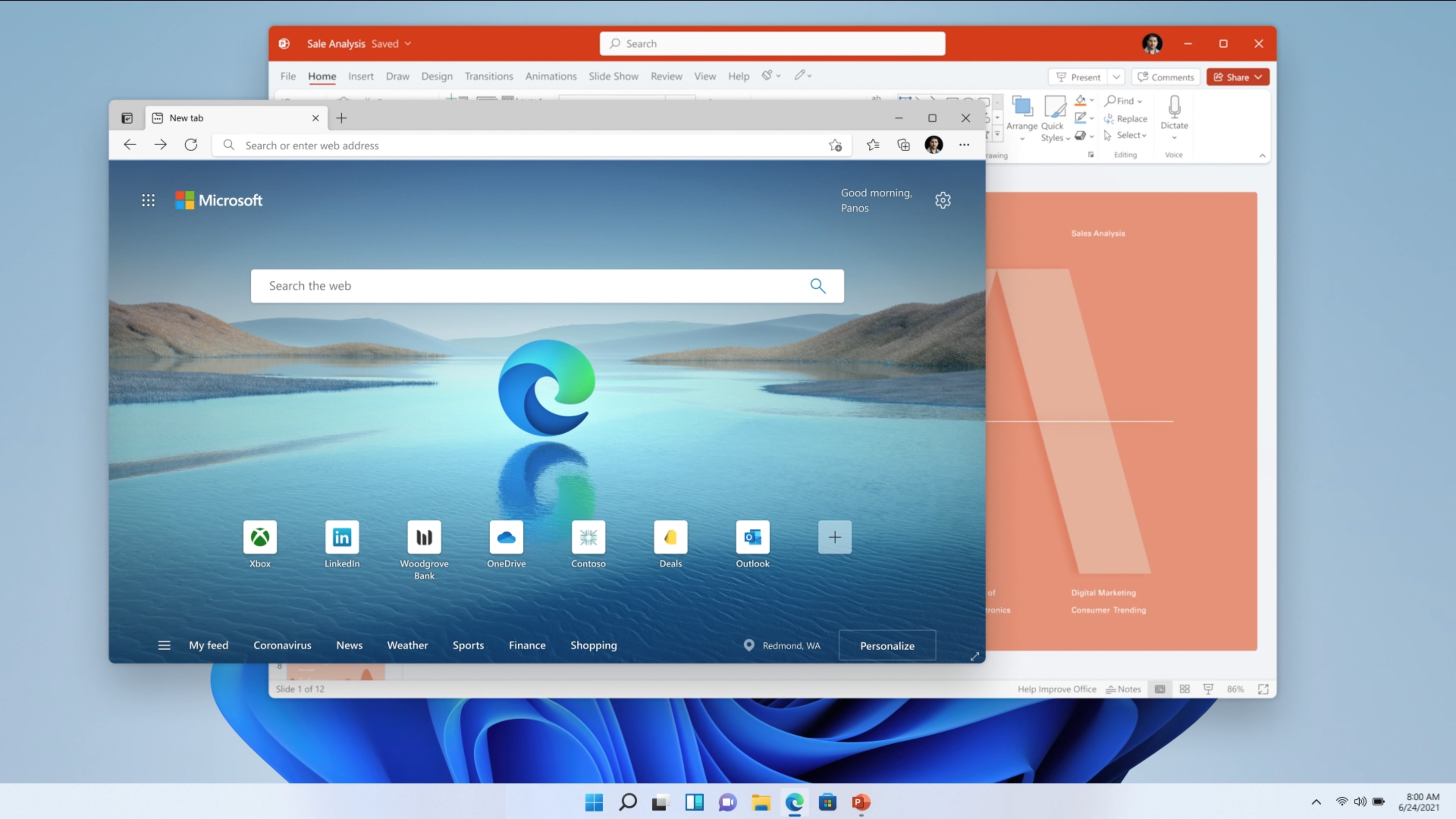Open page settings gear in Edge
The height and width of the screenshot is (819, 1456).
pos(943,200)
